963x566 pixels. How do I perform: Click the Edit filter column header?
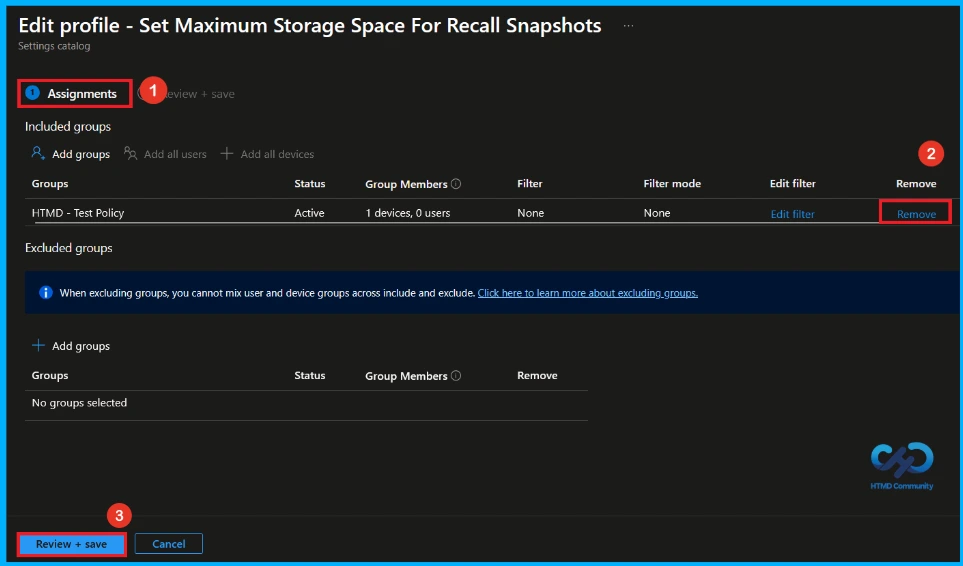pyautogui.click(x=792, y=184)
